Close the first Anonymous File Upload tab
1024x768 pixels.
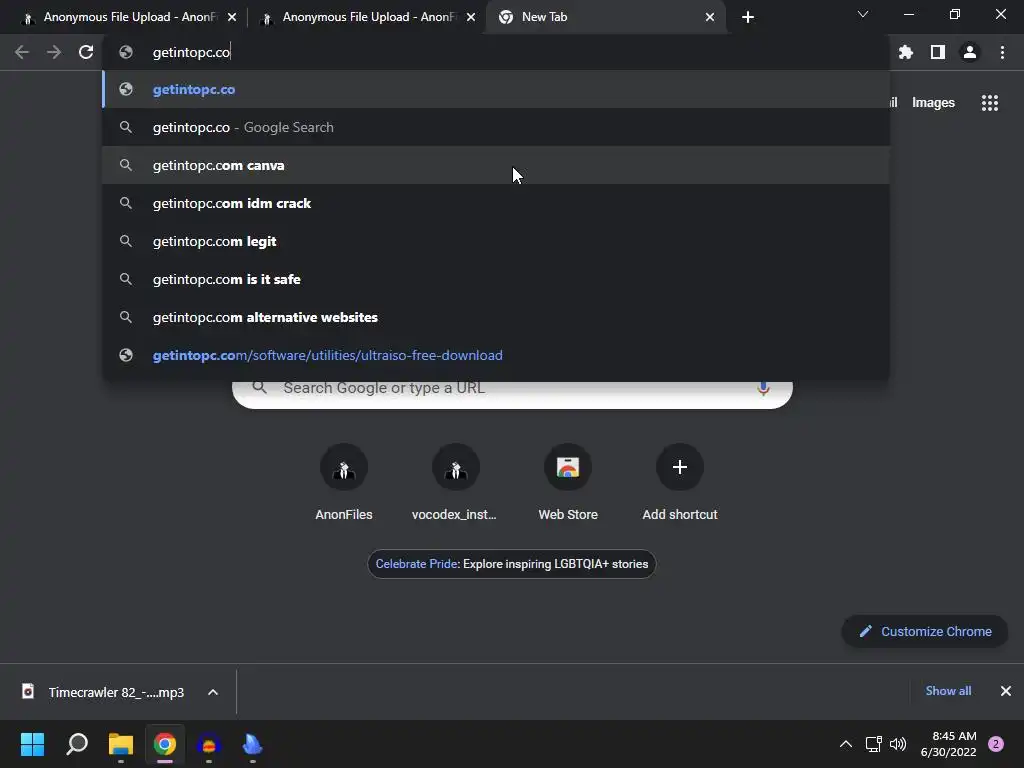point(232,17)
